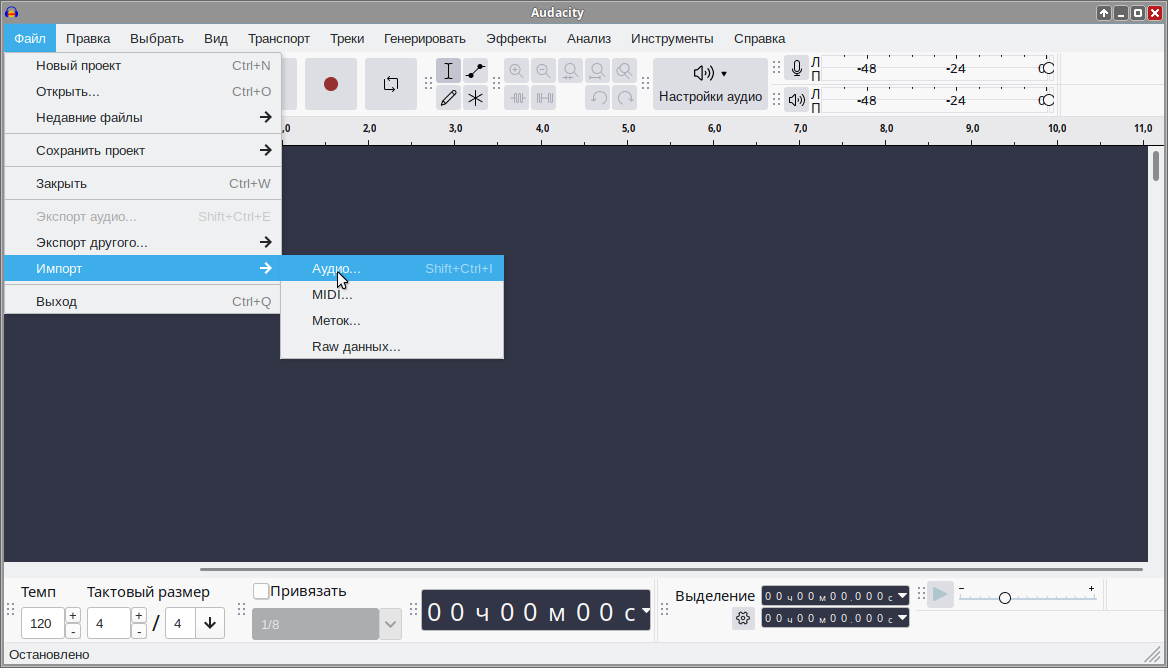This screenshot has width=1168, height=668.
Task: Open selection start time format dropdown
Action: [902, 596]
